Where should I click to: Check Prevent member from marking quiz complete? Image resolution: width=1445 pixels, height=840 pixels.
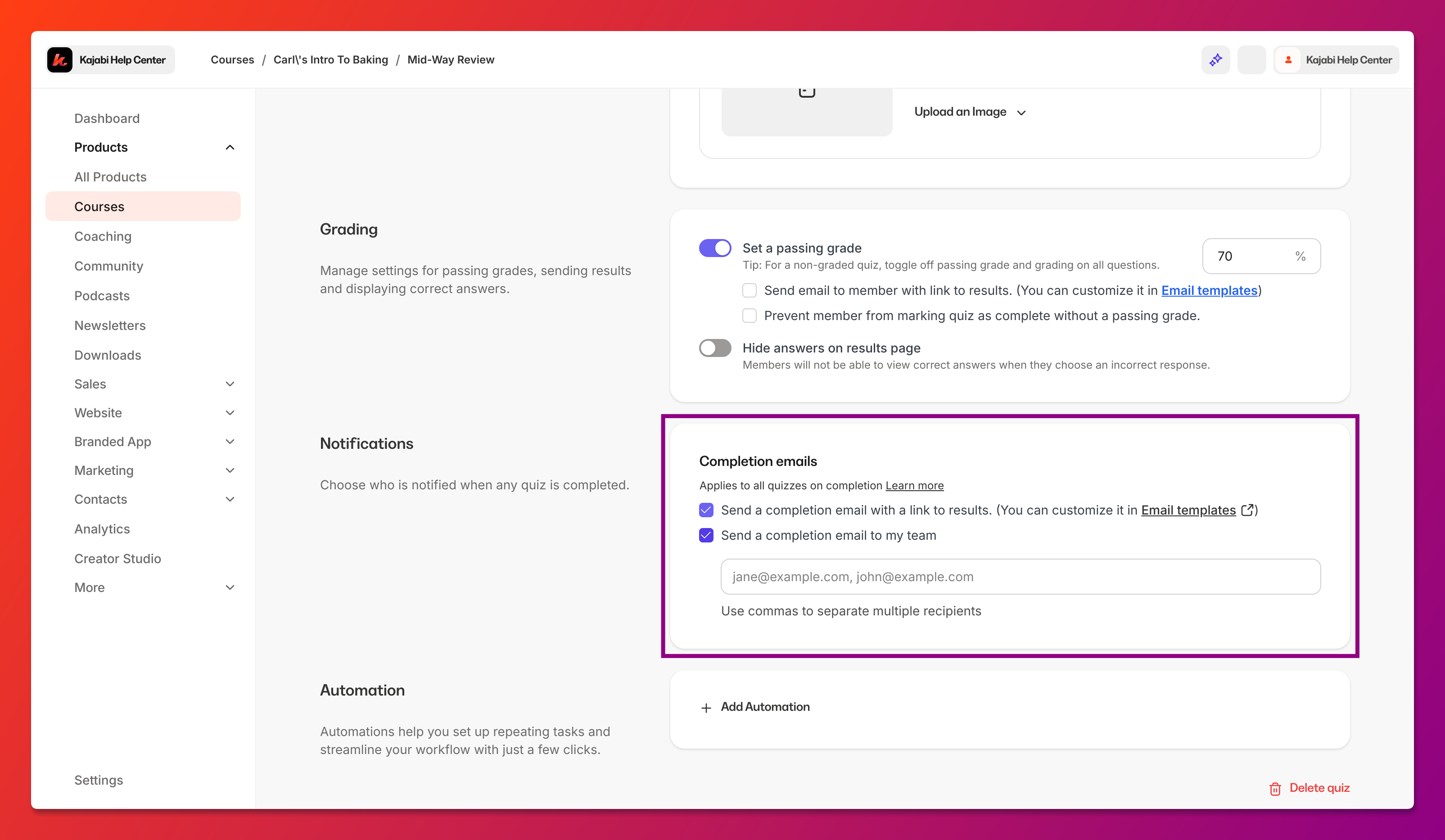750,316
